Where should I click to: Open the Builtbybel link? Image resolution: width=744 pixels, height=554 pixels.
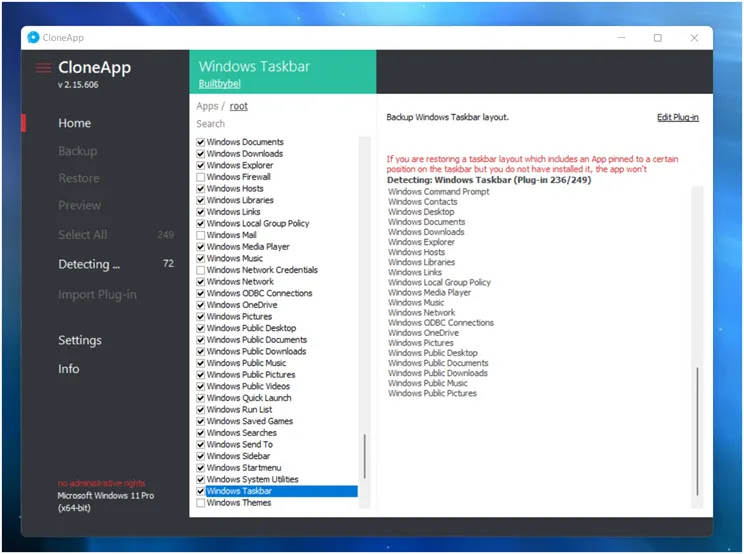pyautogui.click(x=219, y=83)
